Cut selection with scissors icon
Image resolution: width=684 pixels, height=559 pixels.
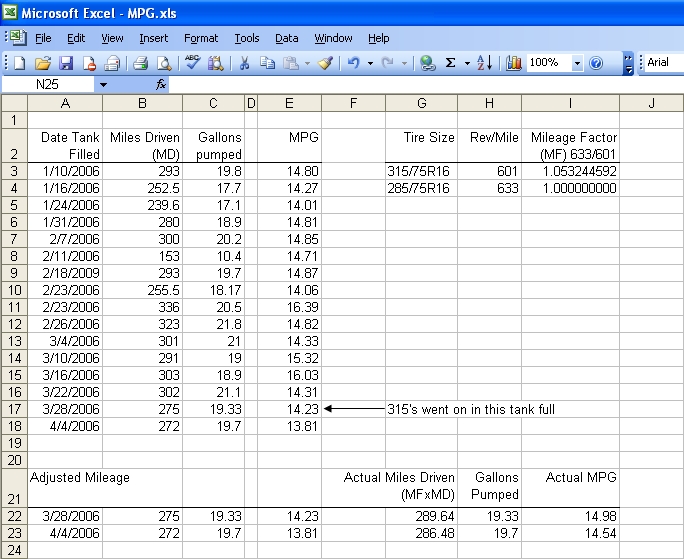point(244,63)
